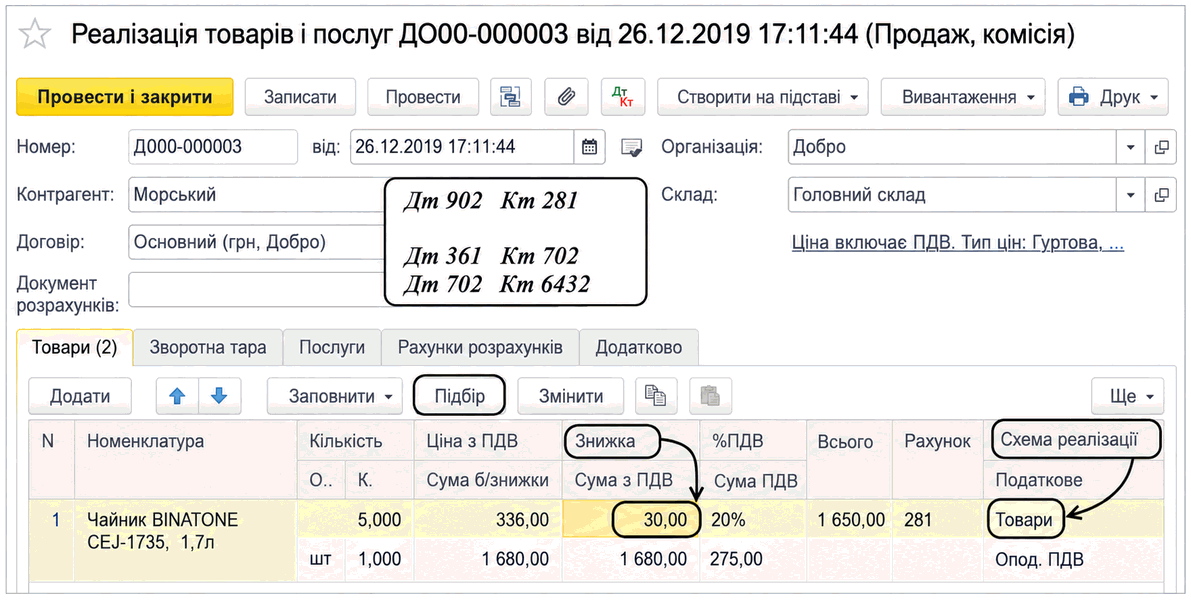Click the price cell 336,00
1191x600 pixels.
click(488, 520)
